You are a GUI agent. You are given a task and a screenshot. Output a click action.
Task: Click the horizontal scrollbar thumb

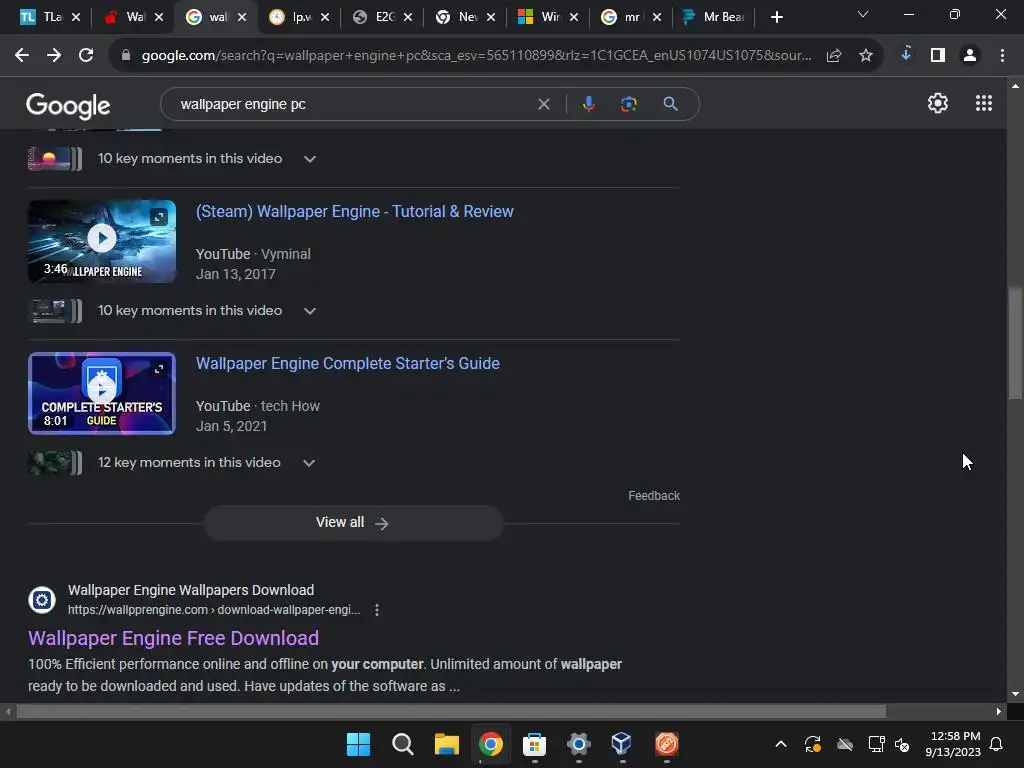click(x=451, y=711)
